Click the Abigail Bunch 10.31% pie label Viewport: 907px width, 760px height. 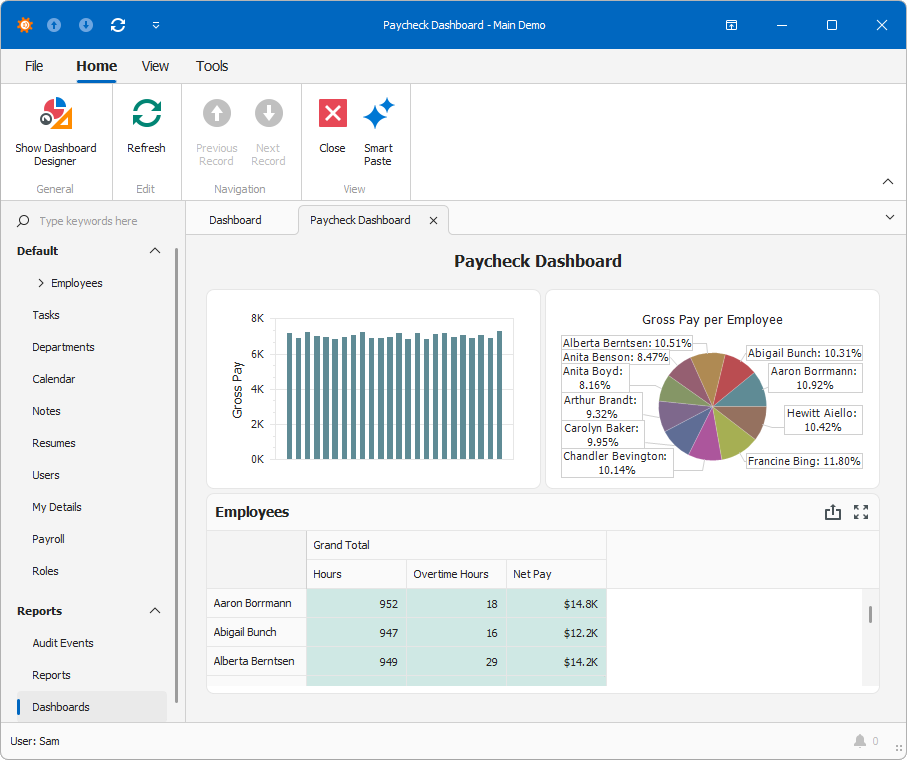pyautogui.click(x=804, y=353)
